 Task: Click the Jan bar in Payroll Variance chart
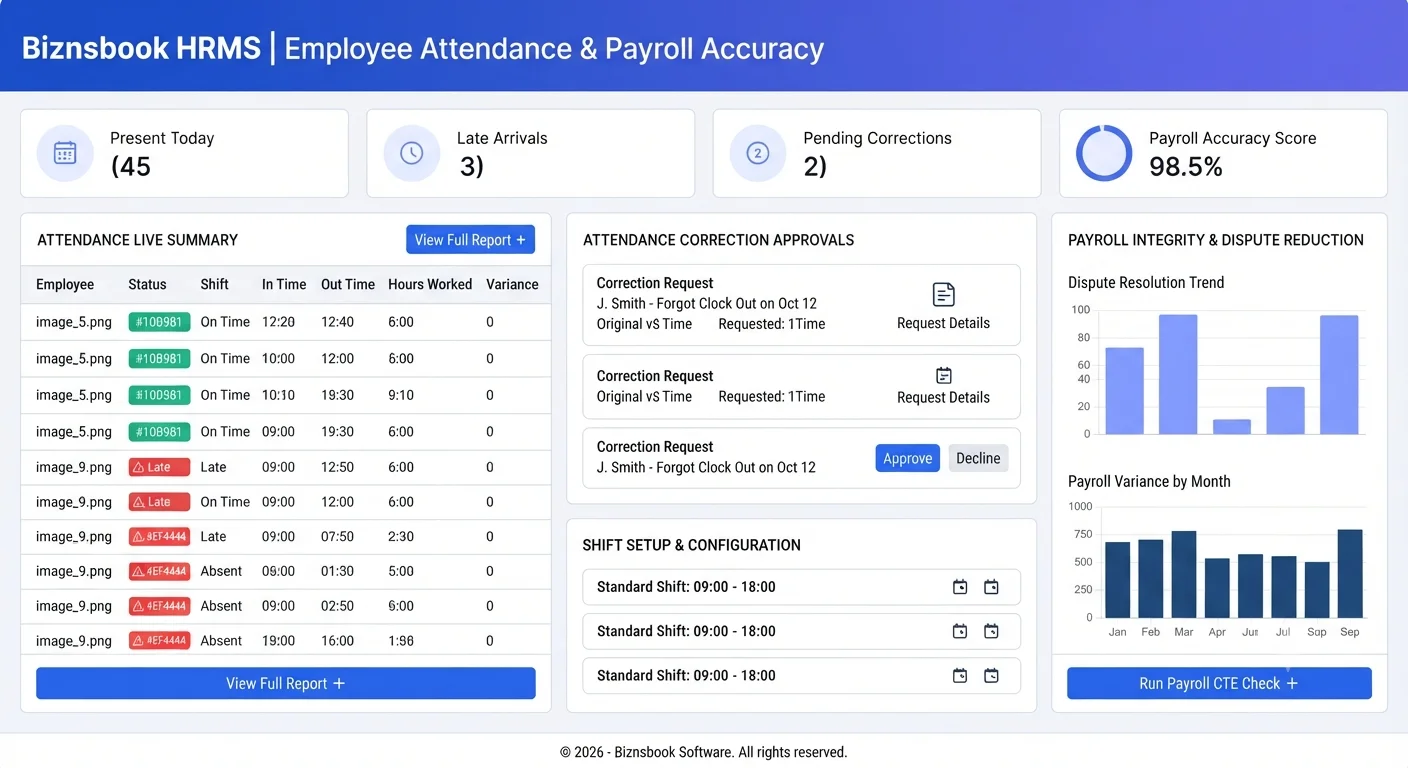[1117, 580]
